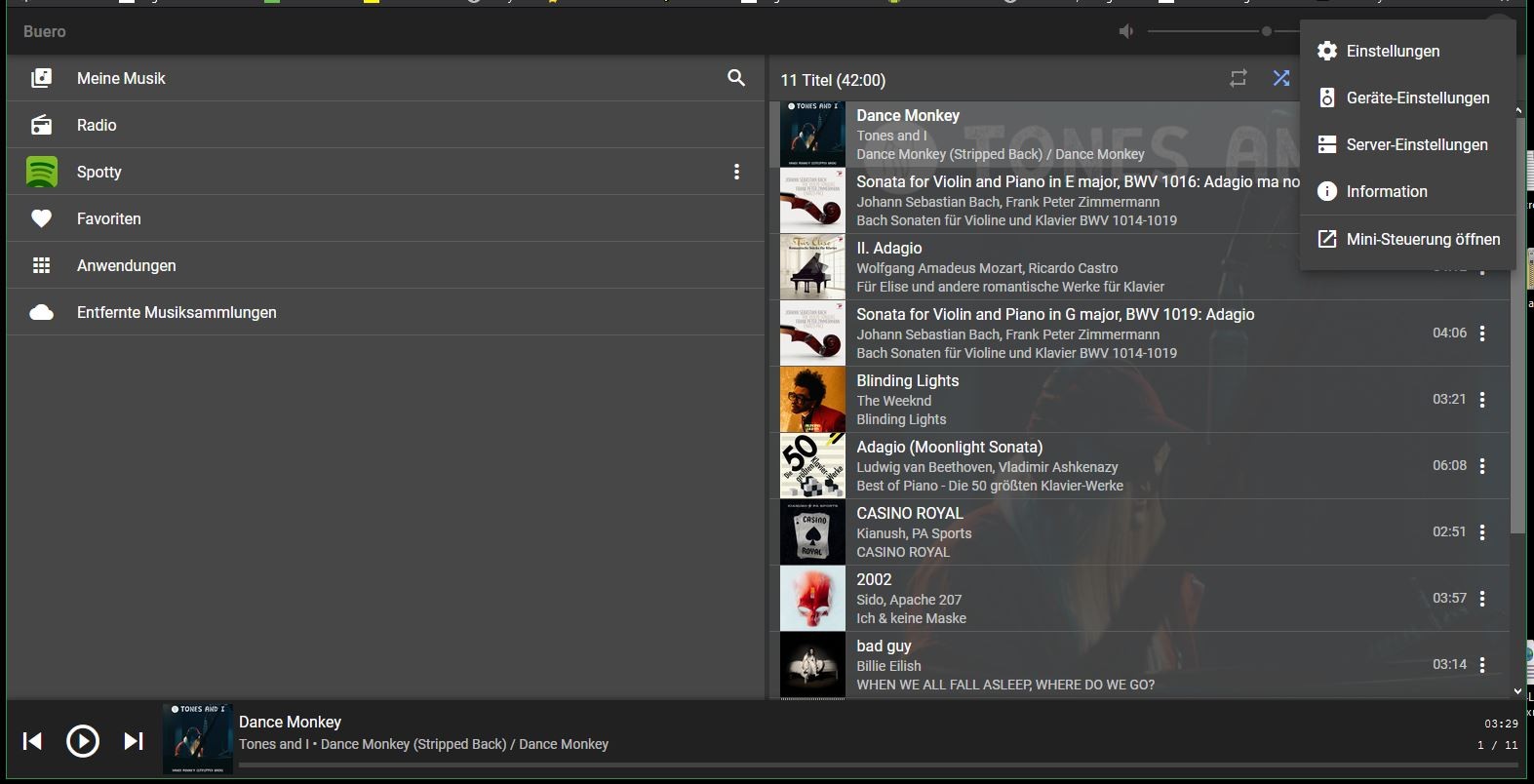Open the Spotty Spotify app entry
Screen dimensions: 1534x784
click(x=99, y=172)
